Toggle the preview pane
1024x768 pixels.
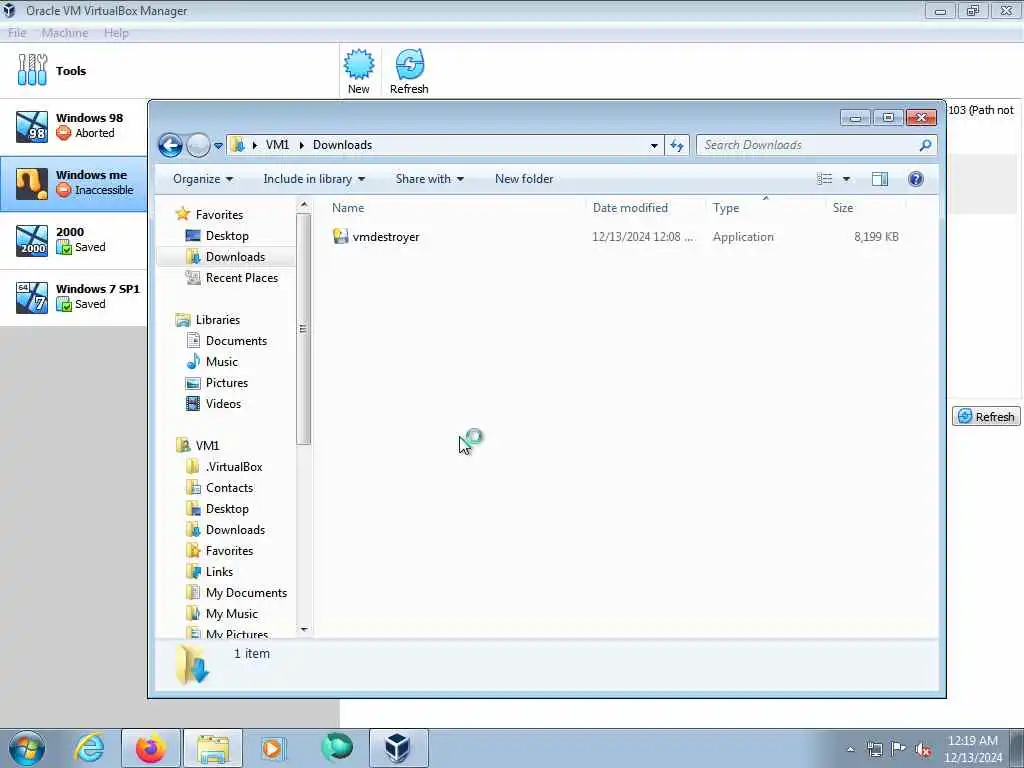tap(880, 179)
